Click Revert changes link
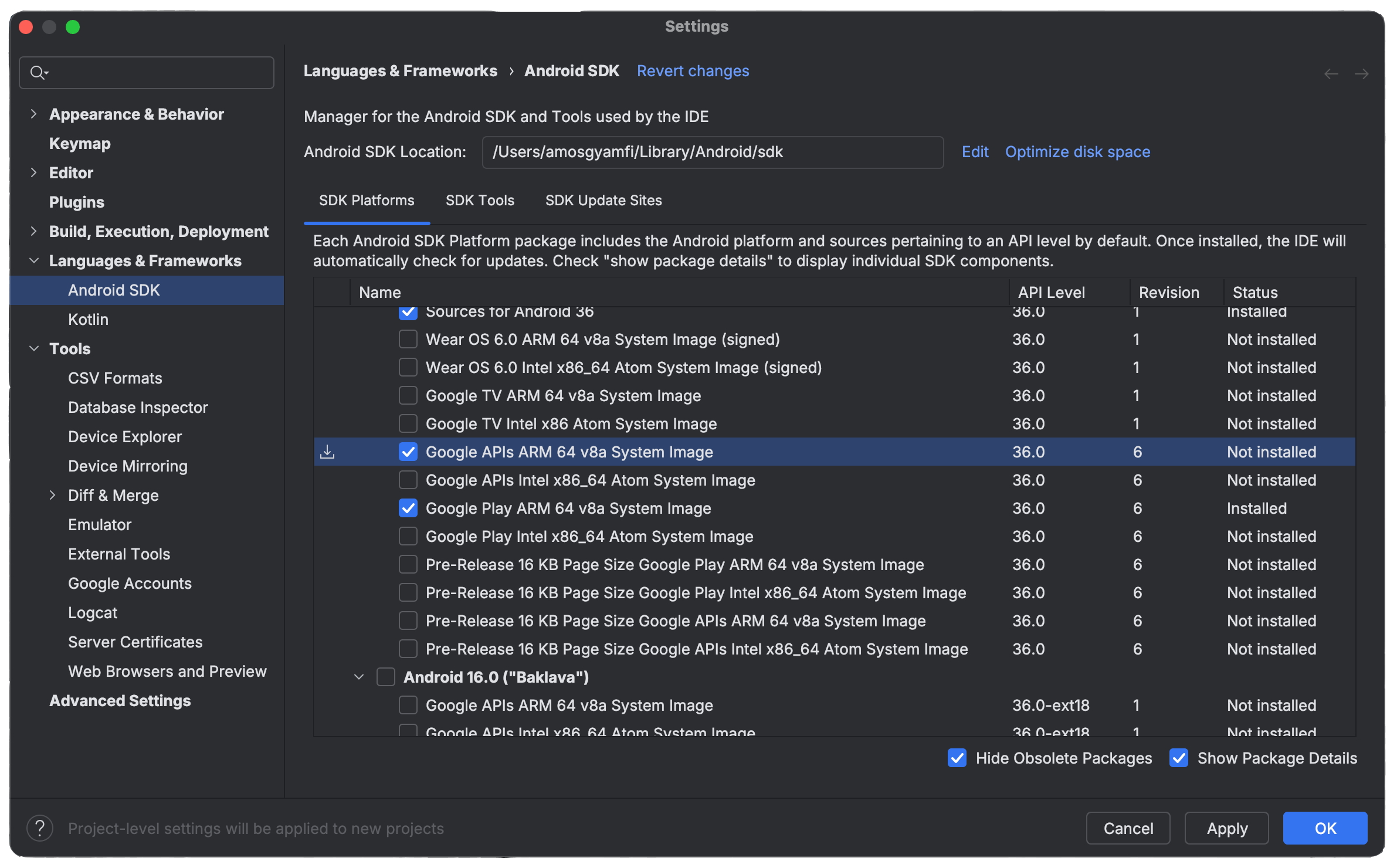This screenshot has width=1397, height=868. 693,70
